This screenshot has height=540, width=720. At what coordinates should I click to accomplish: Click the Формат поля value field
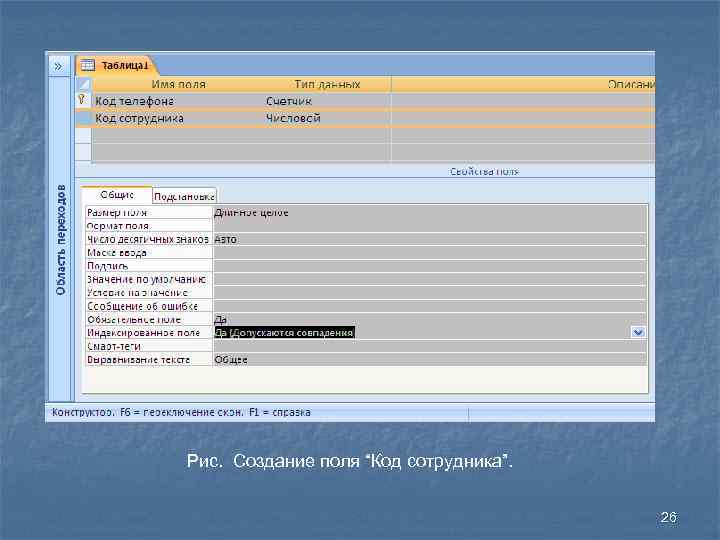coord(430,226)
